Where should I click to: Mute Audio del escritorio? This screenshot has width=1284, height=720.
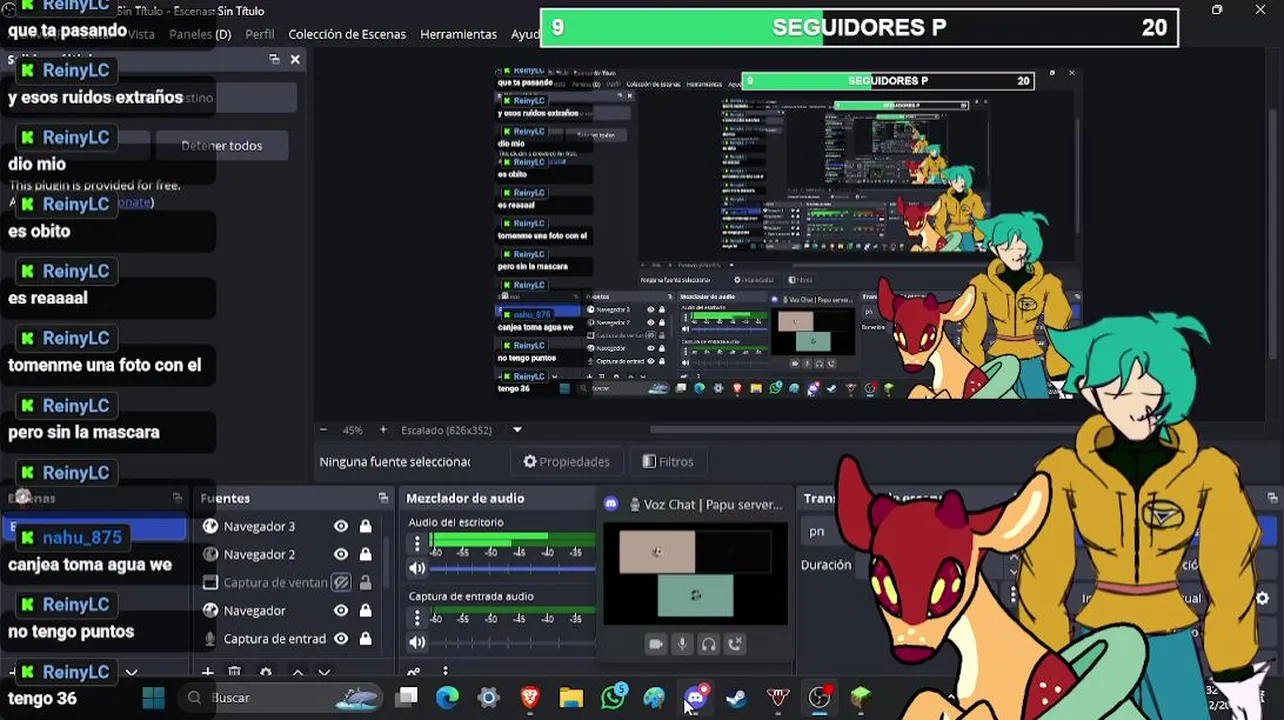pyautogui.click(x=417, y=568)
